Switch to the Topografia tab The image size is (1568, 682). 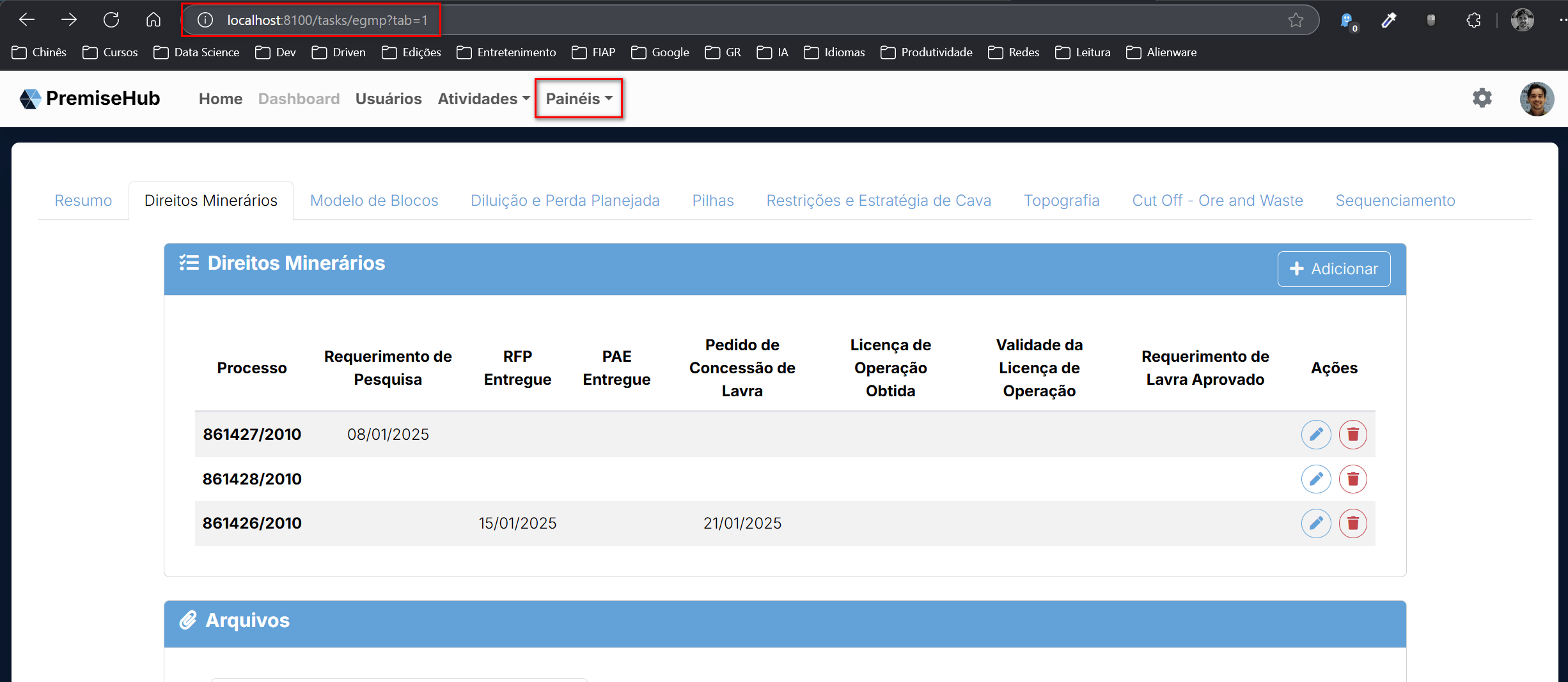pyautogui.click(x=1062, y=201)
